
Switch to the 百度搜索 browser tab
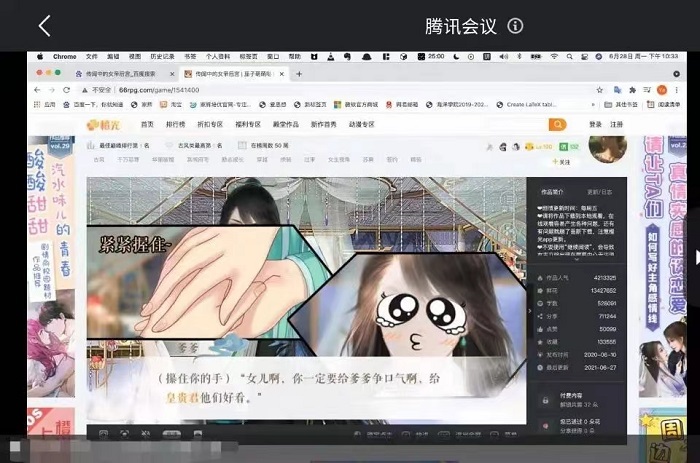tap(121, 74)
